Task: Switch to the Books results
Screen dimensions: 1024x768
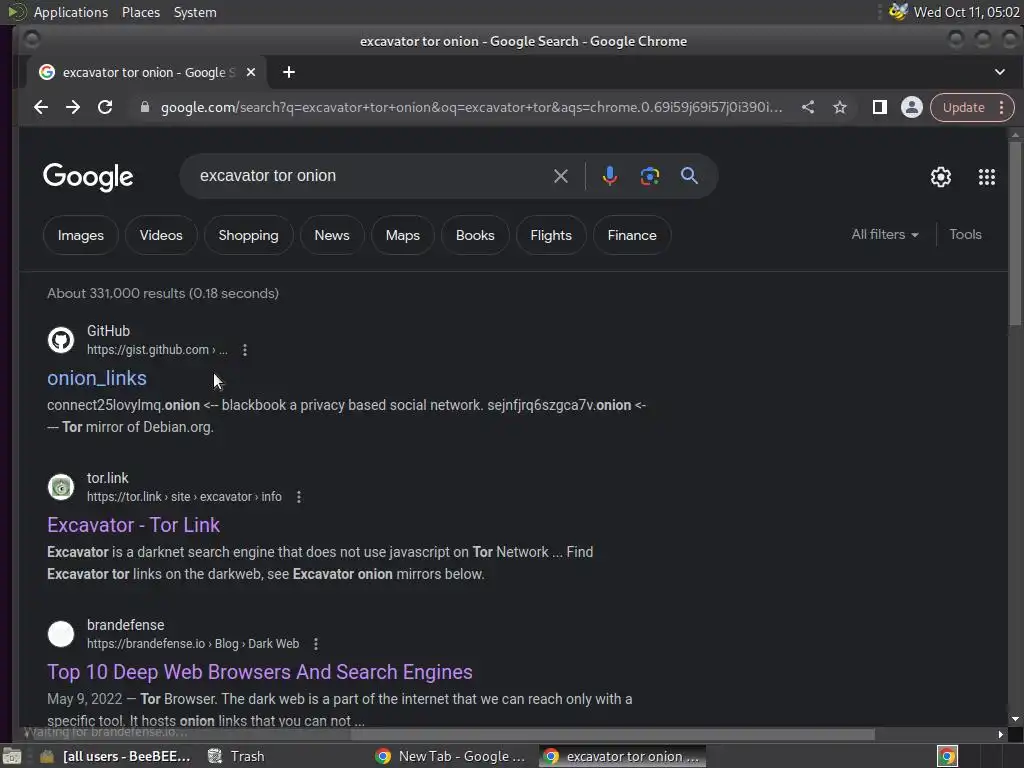Action: click(x=475, y=235)
